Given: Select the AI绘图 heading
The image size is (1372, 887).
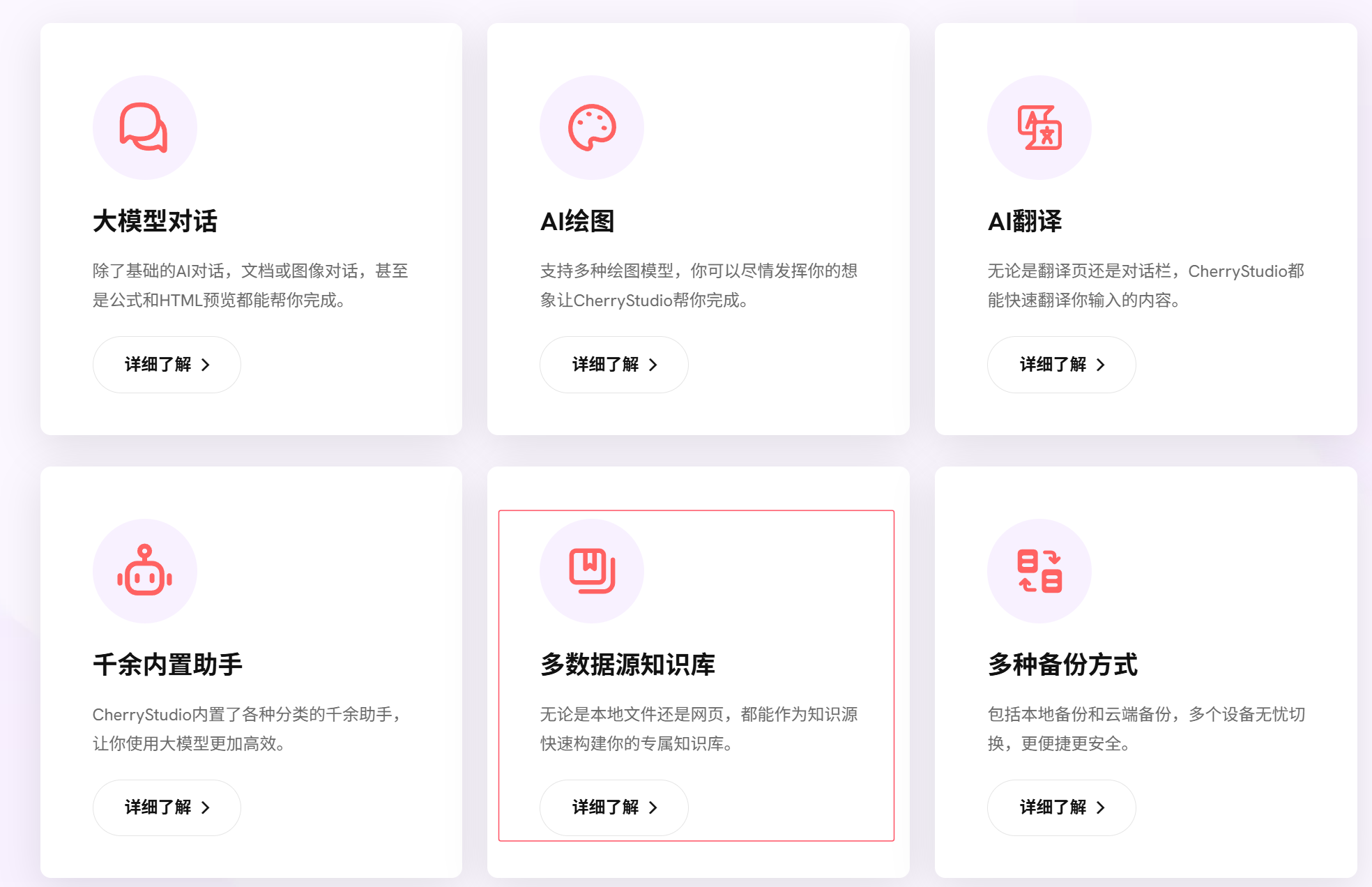Looking at the screenshot, I should point(577,221).
